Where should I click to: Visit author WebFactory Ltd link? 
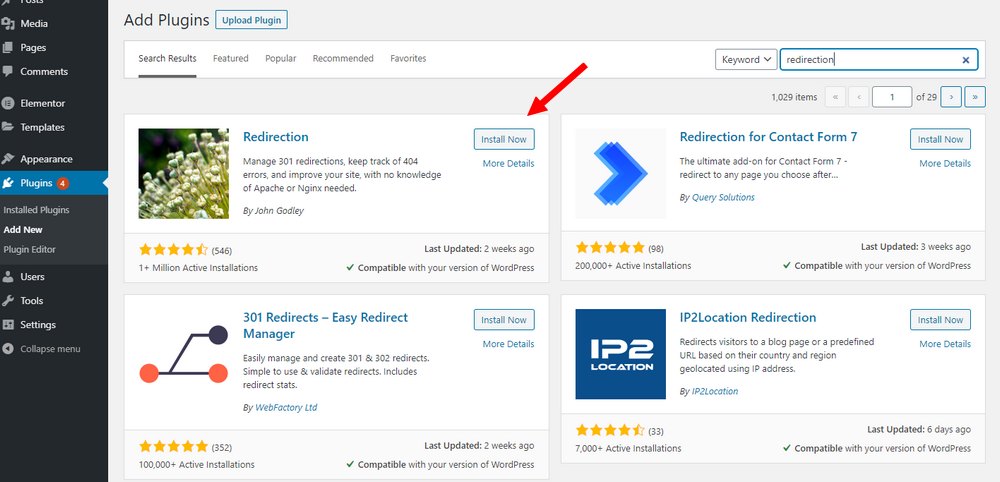[x=286, y=407]
